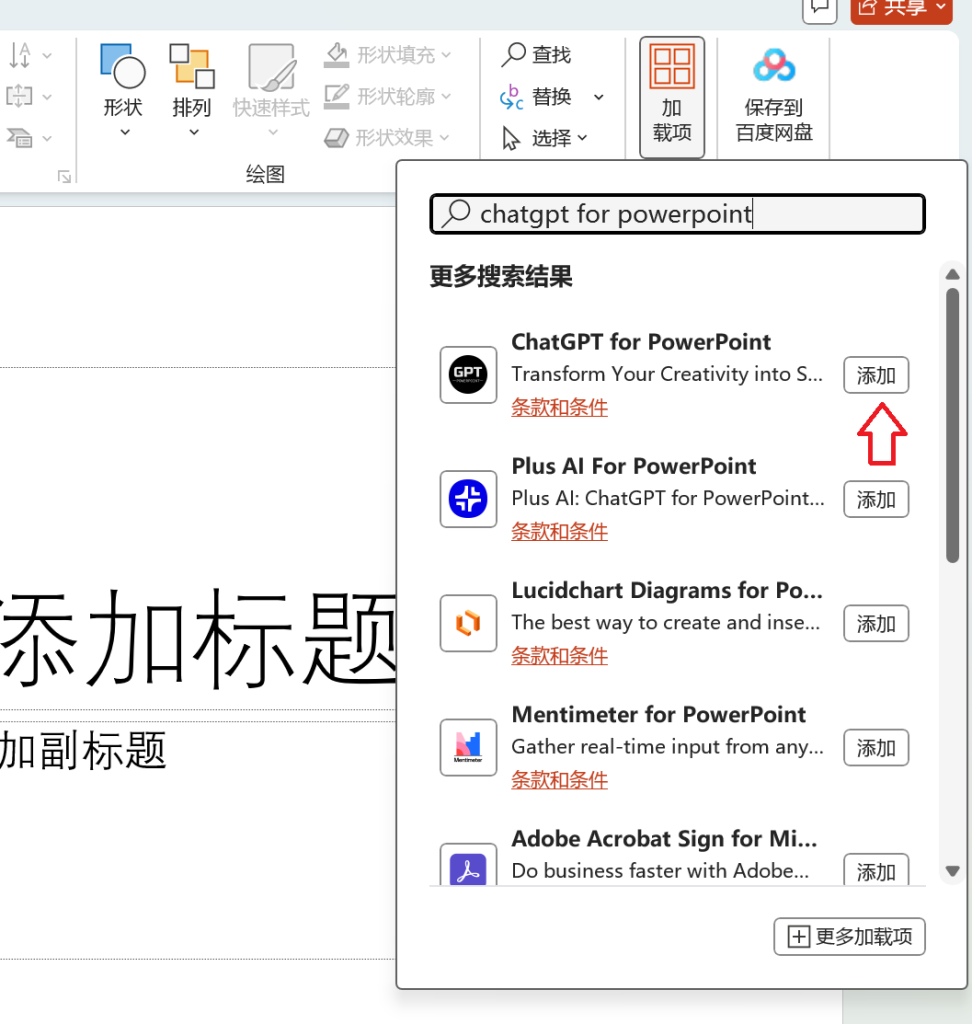
Task: Click the Plus AI app icon
Action: (x=468, y=499)
